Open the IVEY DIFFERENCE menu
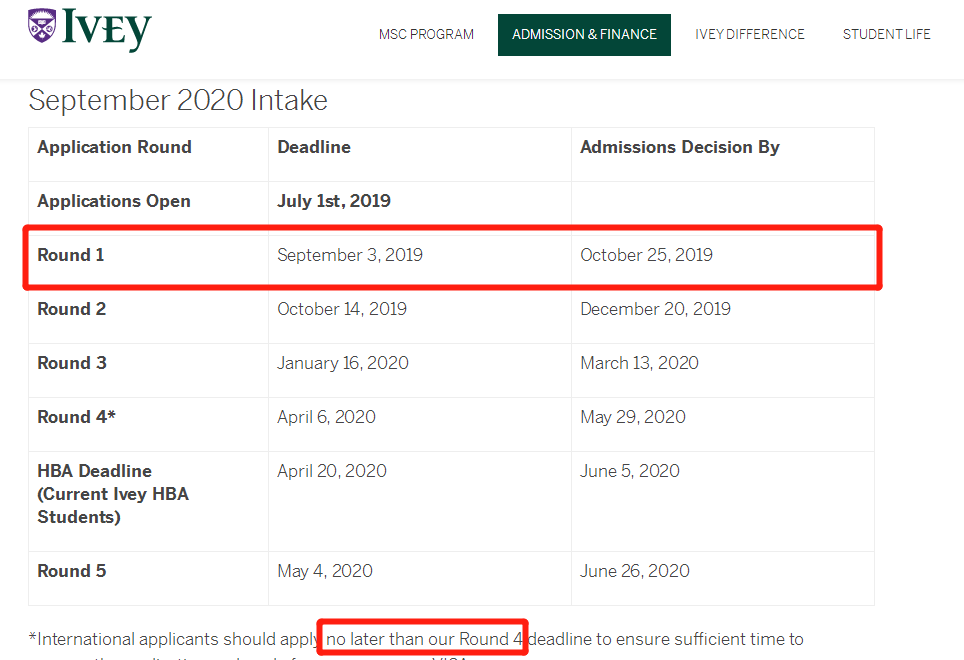 749,34
